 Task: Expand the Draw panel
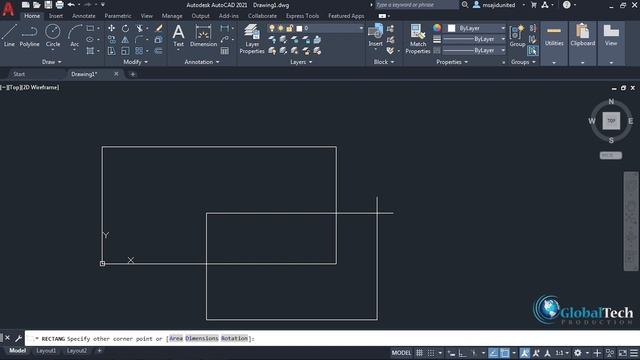(x=51, y=62)
